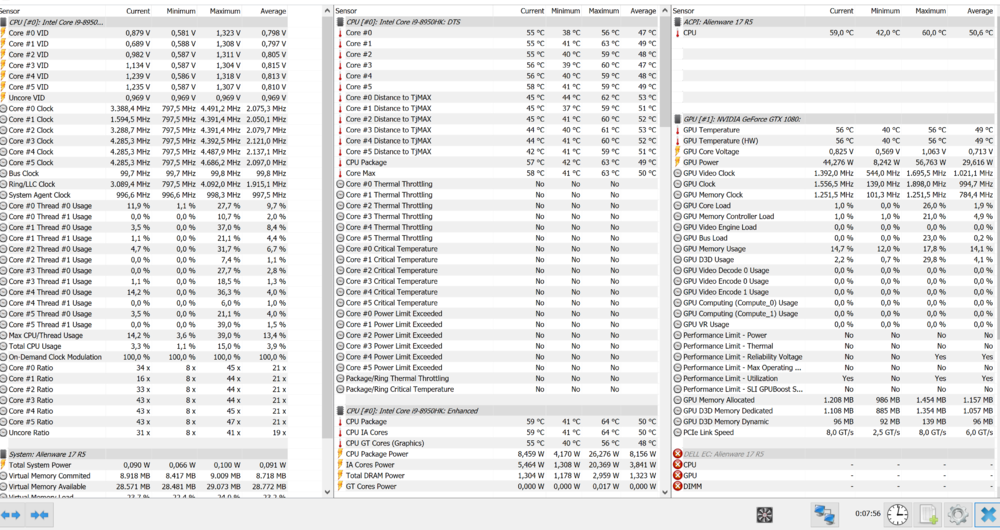Start logging with the sheet icon
Screen dimensions: 1000x530
tap(928, 514)
